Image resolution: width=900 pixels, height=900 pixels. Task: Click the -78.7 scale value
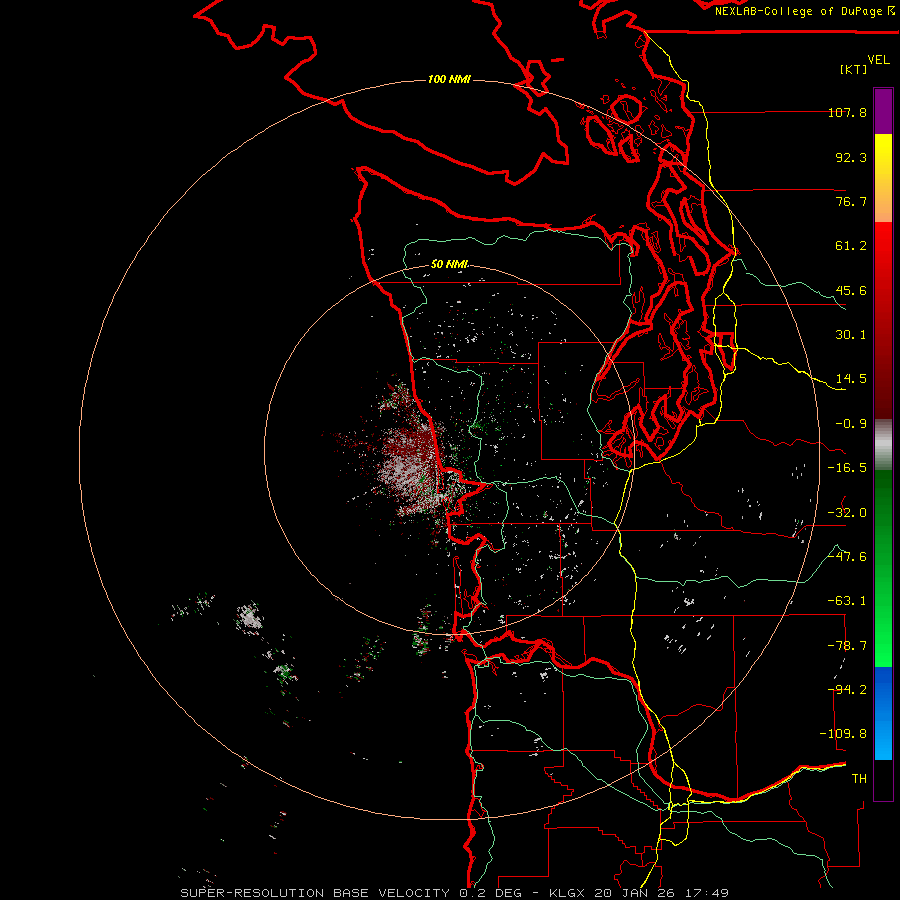coord(847,646)
